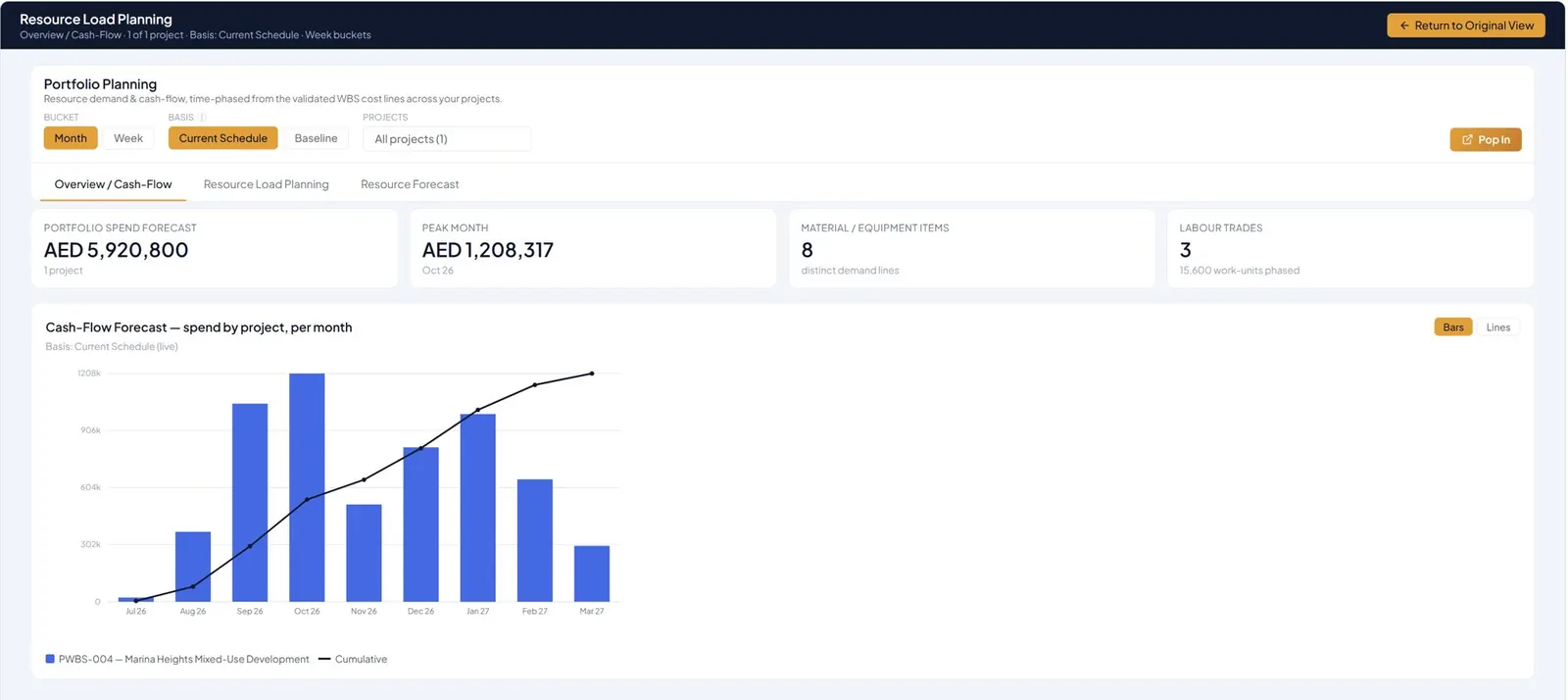Click the Oct 26 bar in chart
The image size is (1568, 700).
[307, 487]
